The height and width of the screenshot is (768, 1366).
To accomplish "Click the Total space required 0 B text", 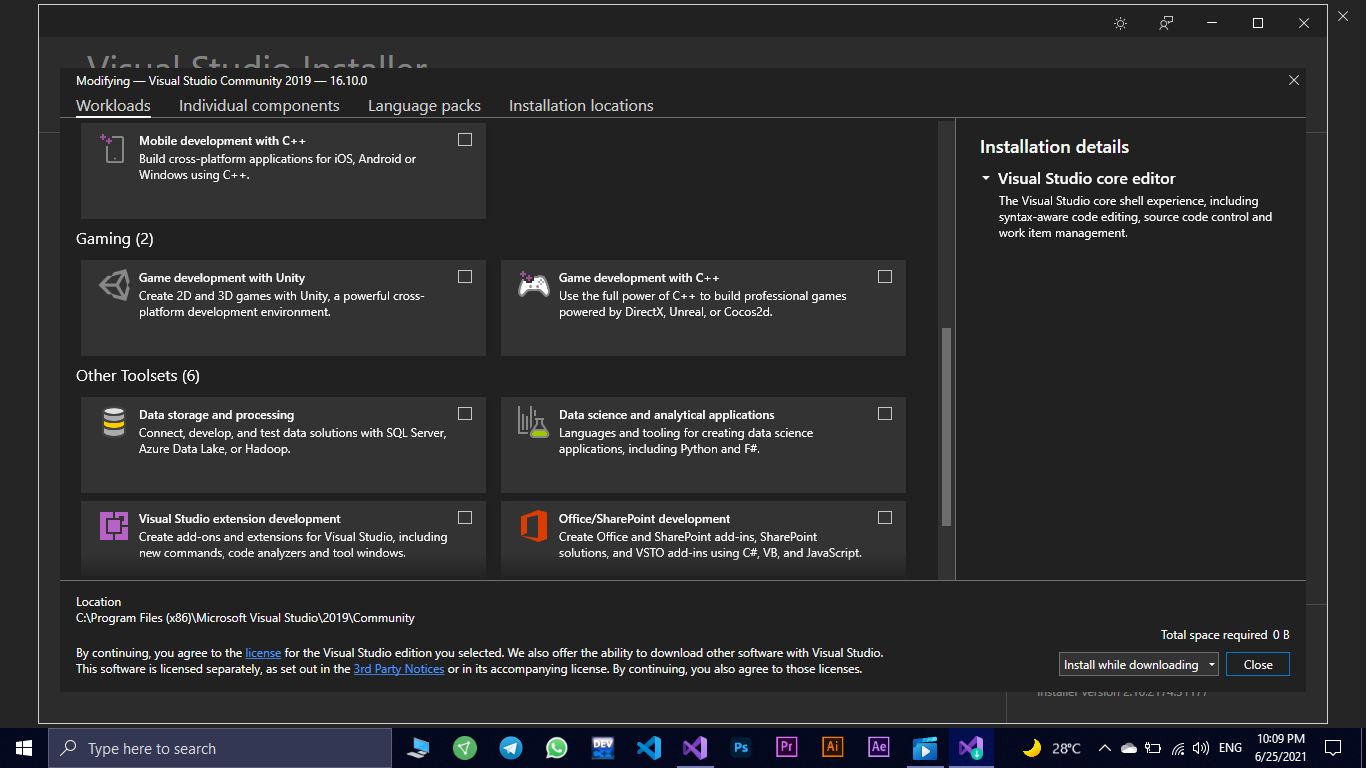I will [x=1225, y=635].
